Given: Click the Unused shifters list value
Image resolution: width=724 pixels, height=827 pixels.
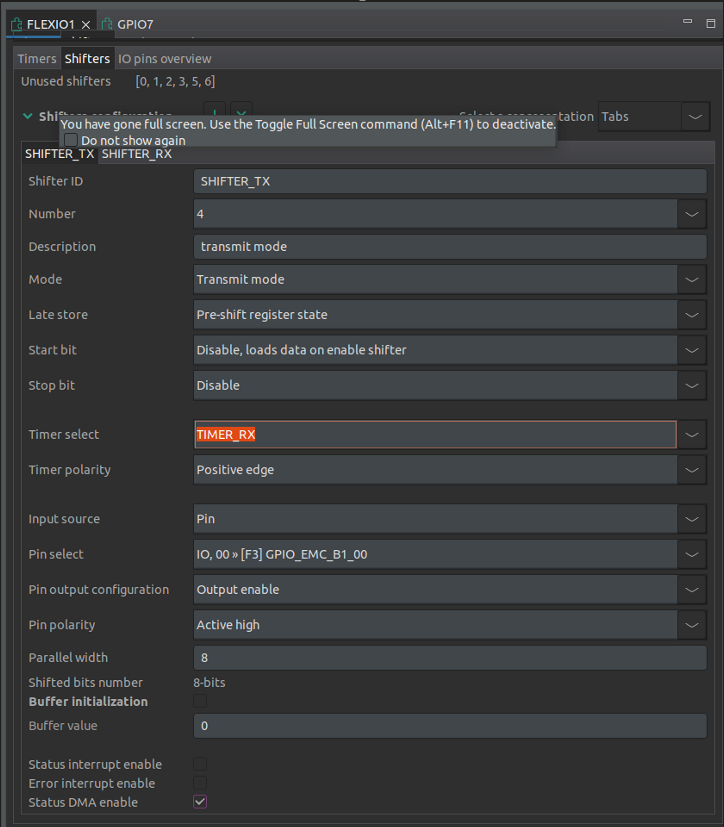Looking at the screenshot, I should pyautogui.click(x=175, y=81).
